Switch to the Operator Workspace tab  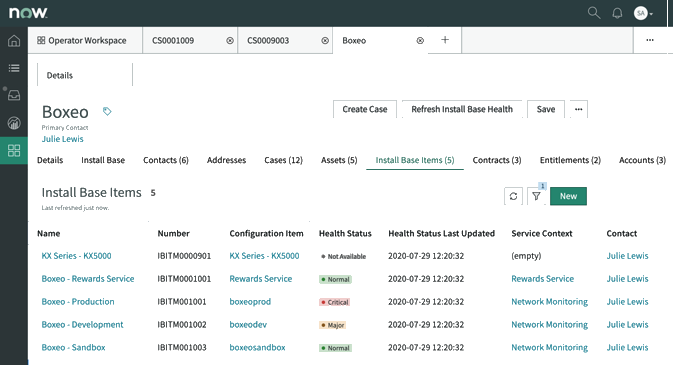[x=85, y=40]
